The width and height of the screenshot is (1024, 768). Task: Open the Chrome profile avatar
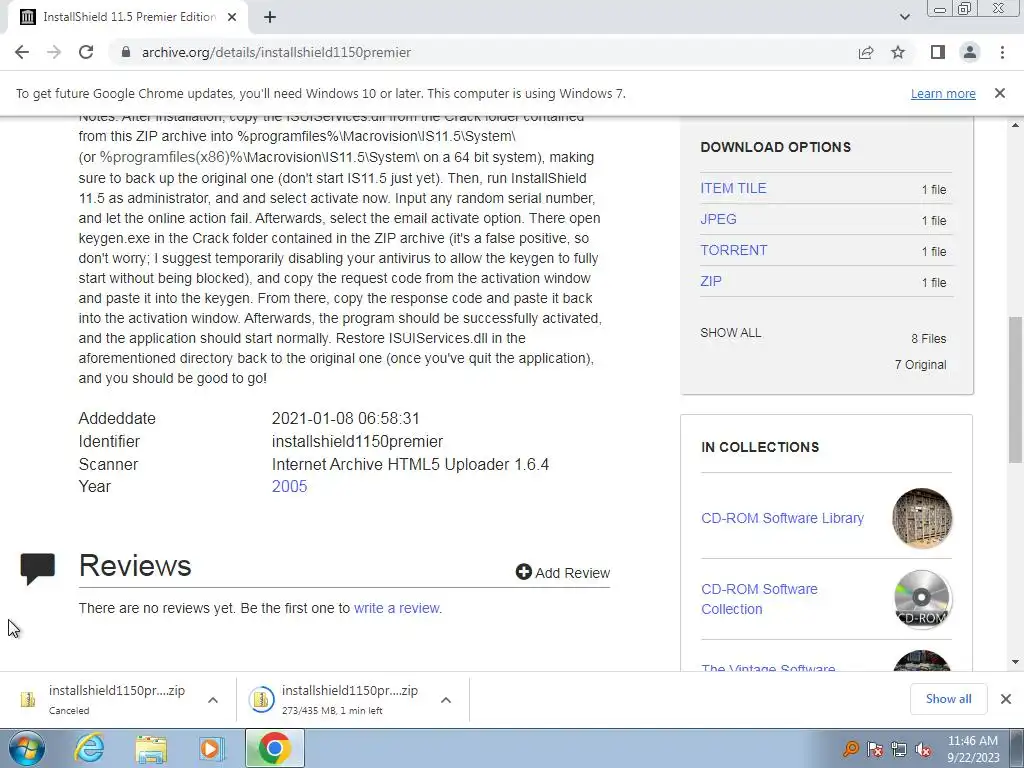tap(970, 52)
